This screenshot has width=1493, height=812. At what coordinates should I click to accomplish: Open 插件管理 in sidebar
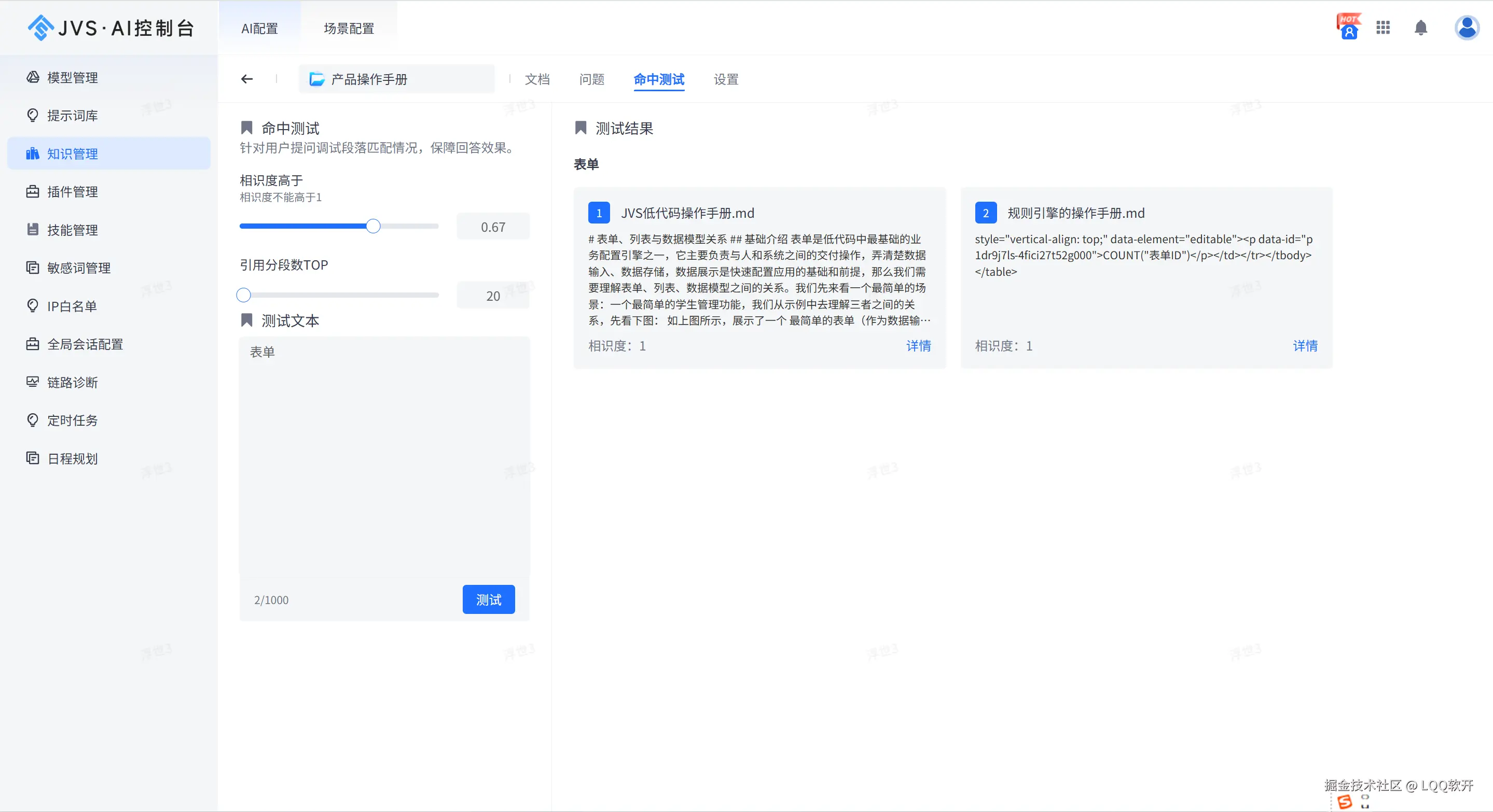click(x=73, y=192)
